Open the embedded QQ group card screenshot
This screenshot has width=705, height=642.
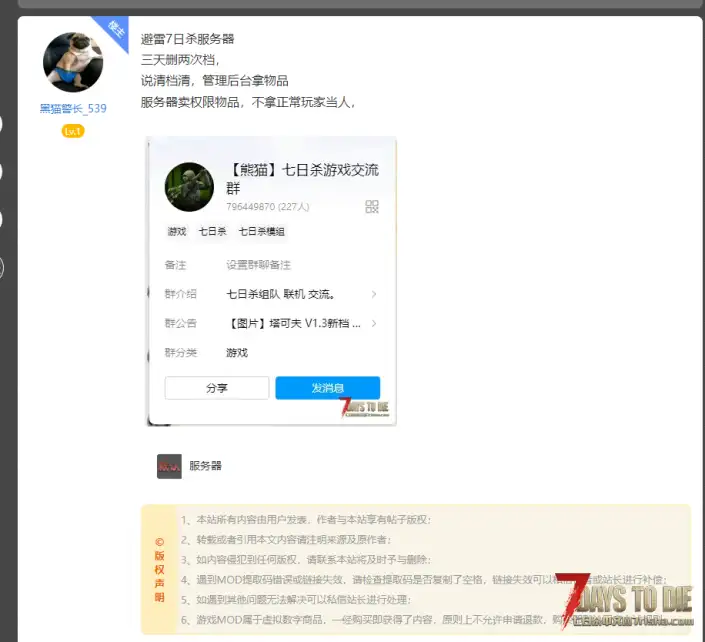[x=272, y=281]
